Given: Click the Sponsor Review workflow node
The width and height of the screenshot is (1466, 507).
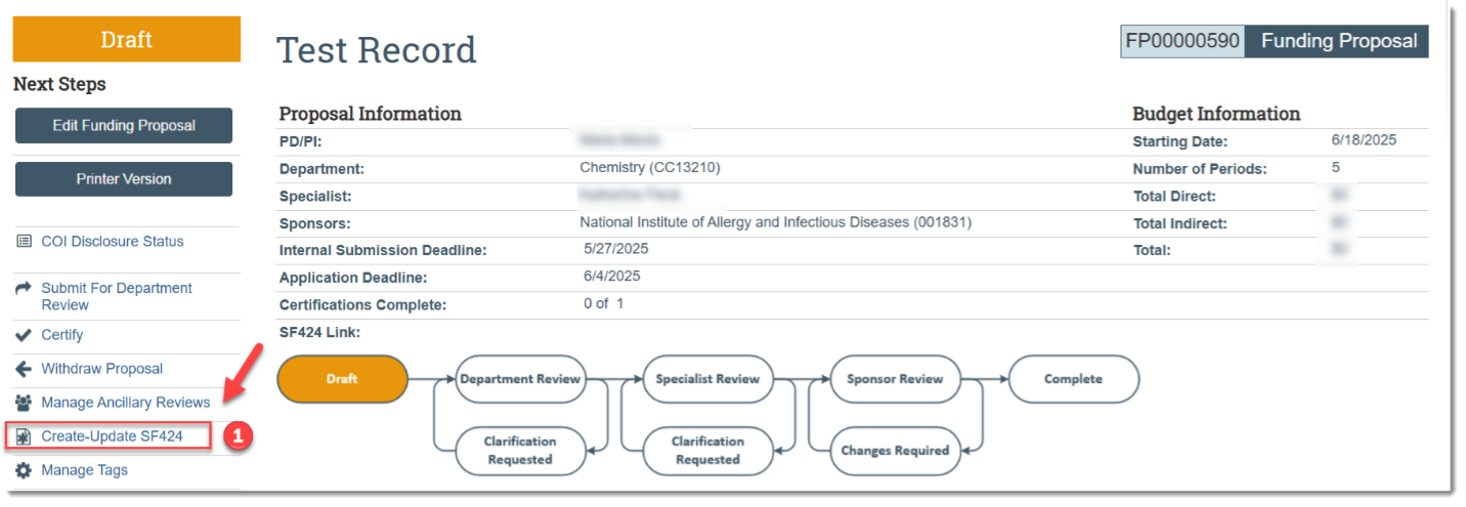Looking at the screenshot, I should pos(895,379).
